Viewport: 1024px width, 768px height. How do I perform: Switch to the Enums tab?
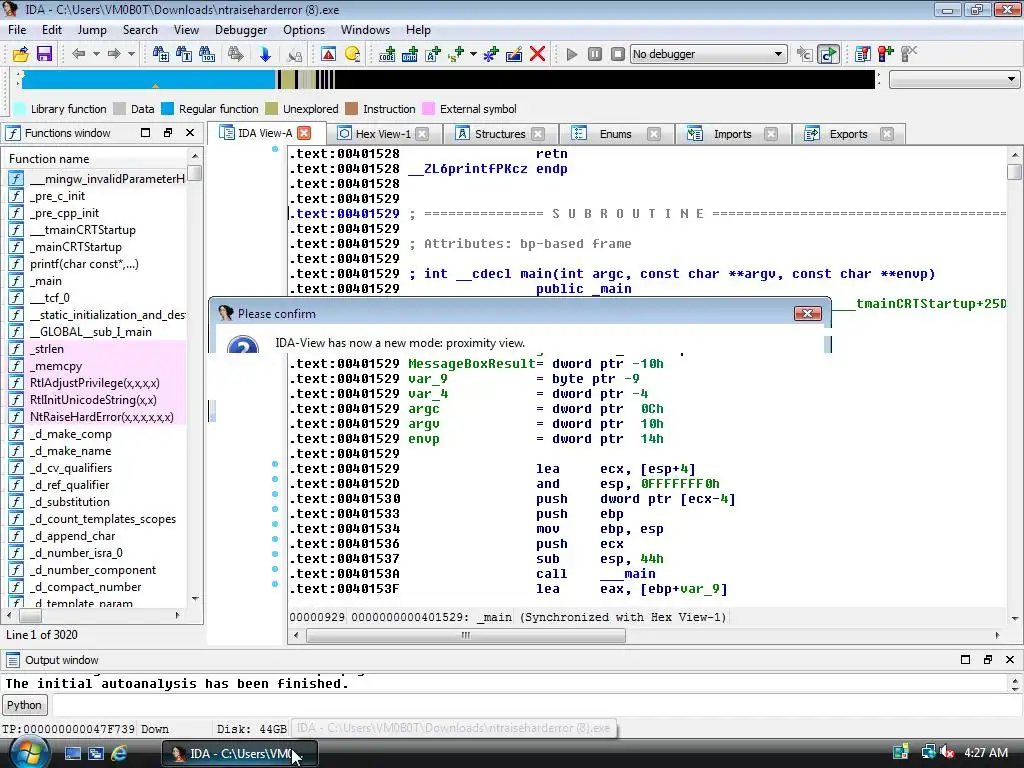(615, 134)
